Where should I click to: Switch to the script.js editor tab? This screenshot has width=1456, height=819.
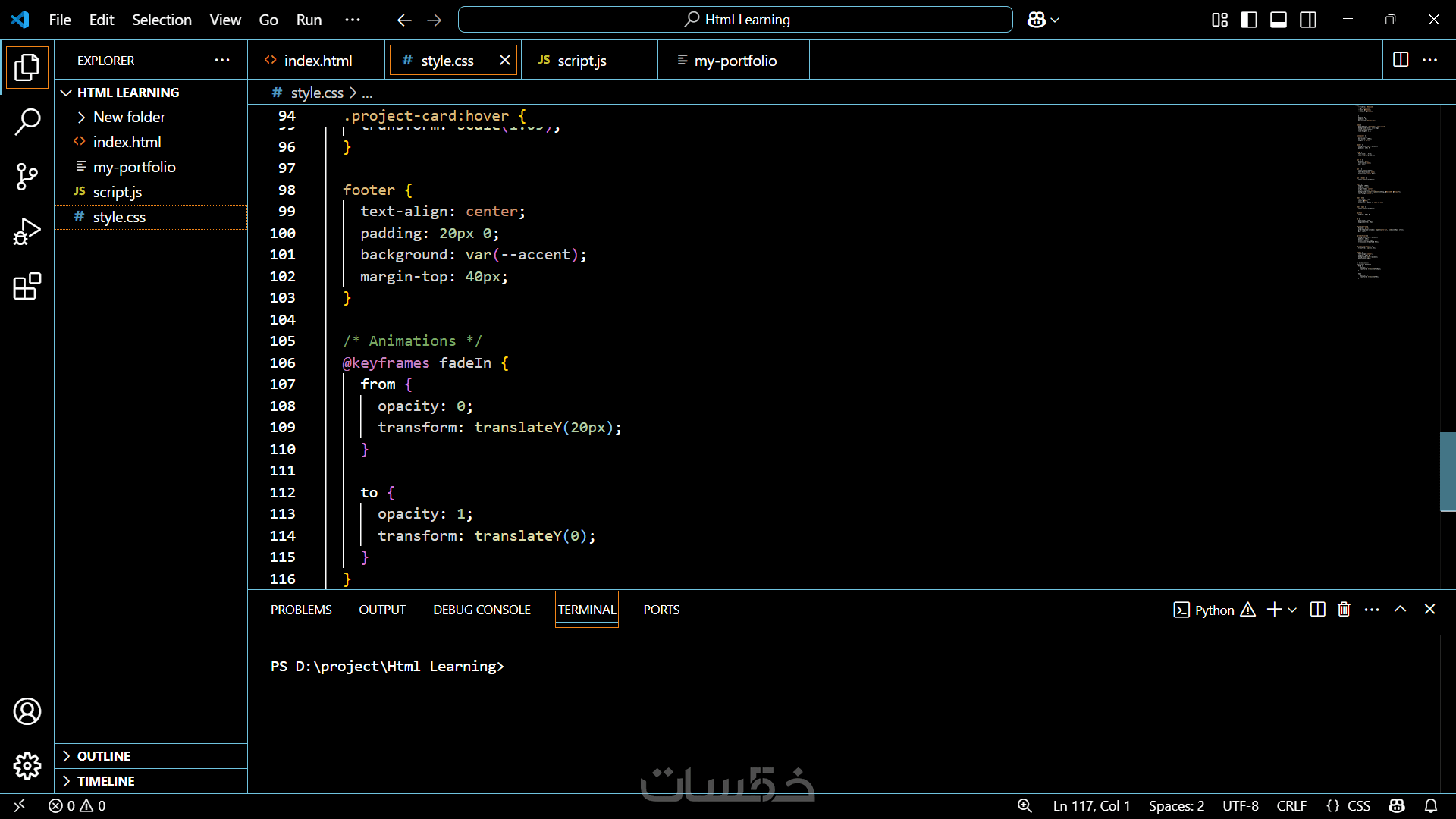point(581,61)
